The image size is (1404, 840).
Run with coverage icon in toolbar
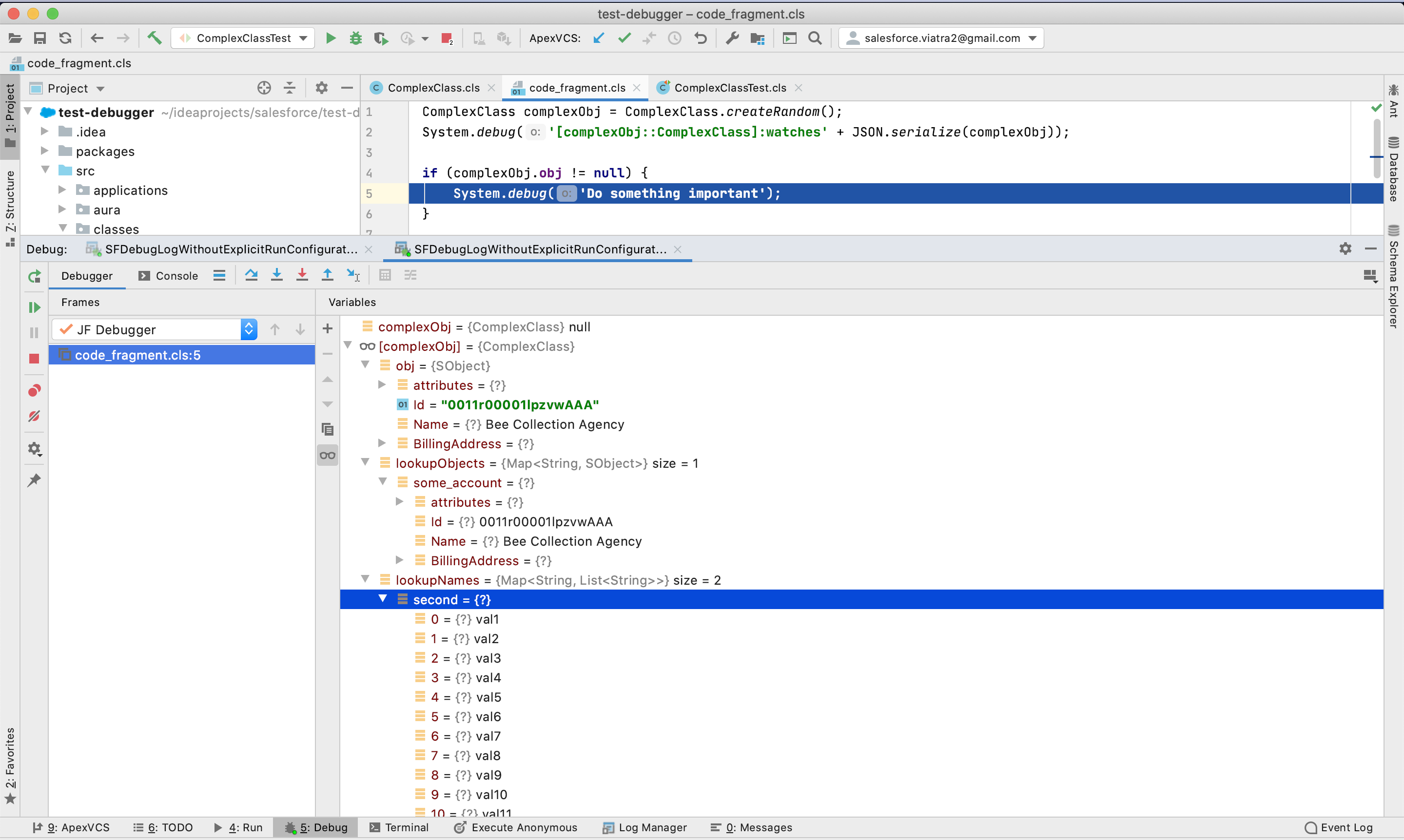[381, 38]
